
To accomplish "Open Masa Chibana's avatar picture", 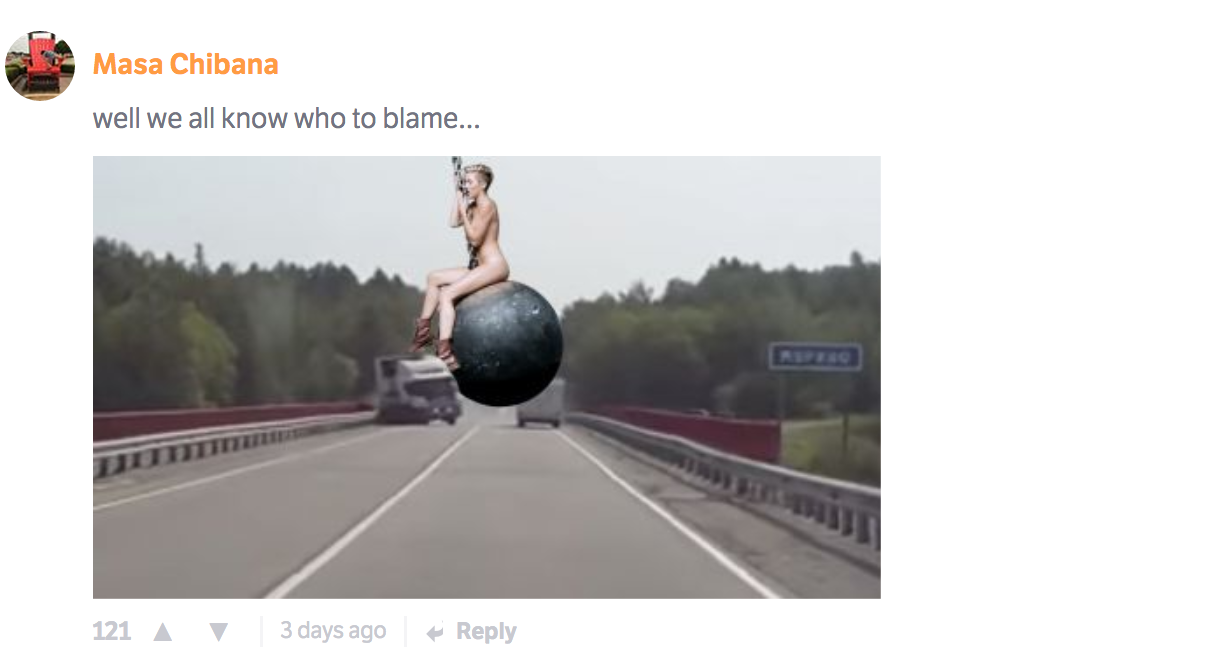I will (40, 65).
